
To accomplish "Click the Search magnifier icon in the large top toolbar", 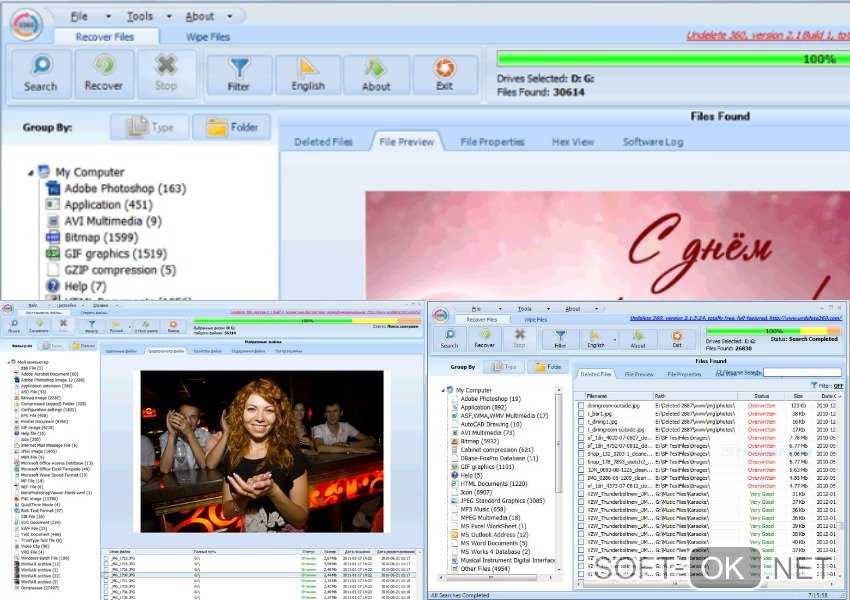I will (40, 73).
